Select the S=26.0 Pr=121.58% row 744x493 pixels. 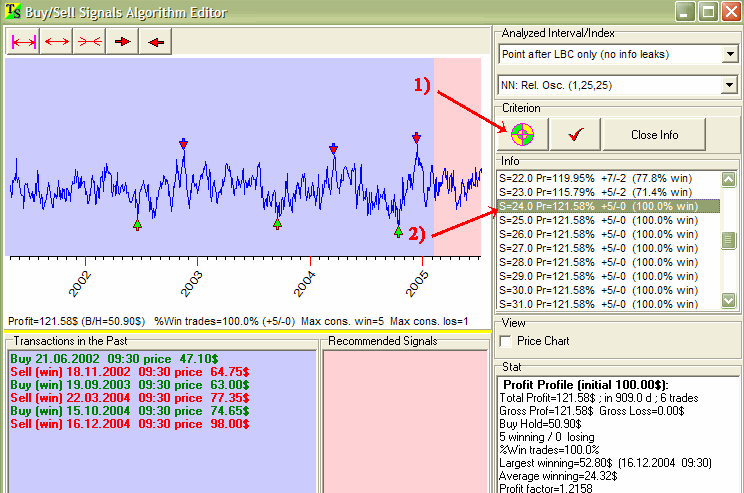click(x=608, y=234)
